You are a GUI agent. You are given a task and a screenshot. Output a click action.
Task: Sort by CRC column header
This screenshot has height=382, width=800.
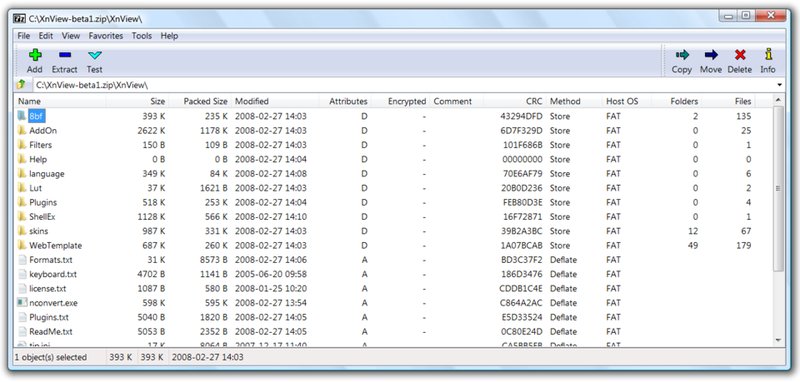(x=515, y=101)
